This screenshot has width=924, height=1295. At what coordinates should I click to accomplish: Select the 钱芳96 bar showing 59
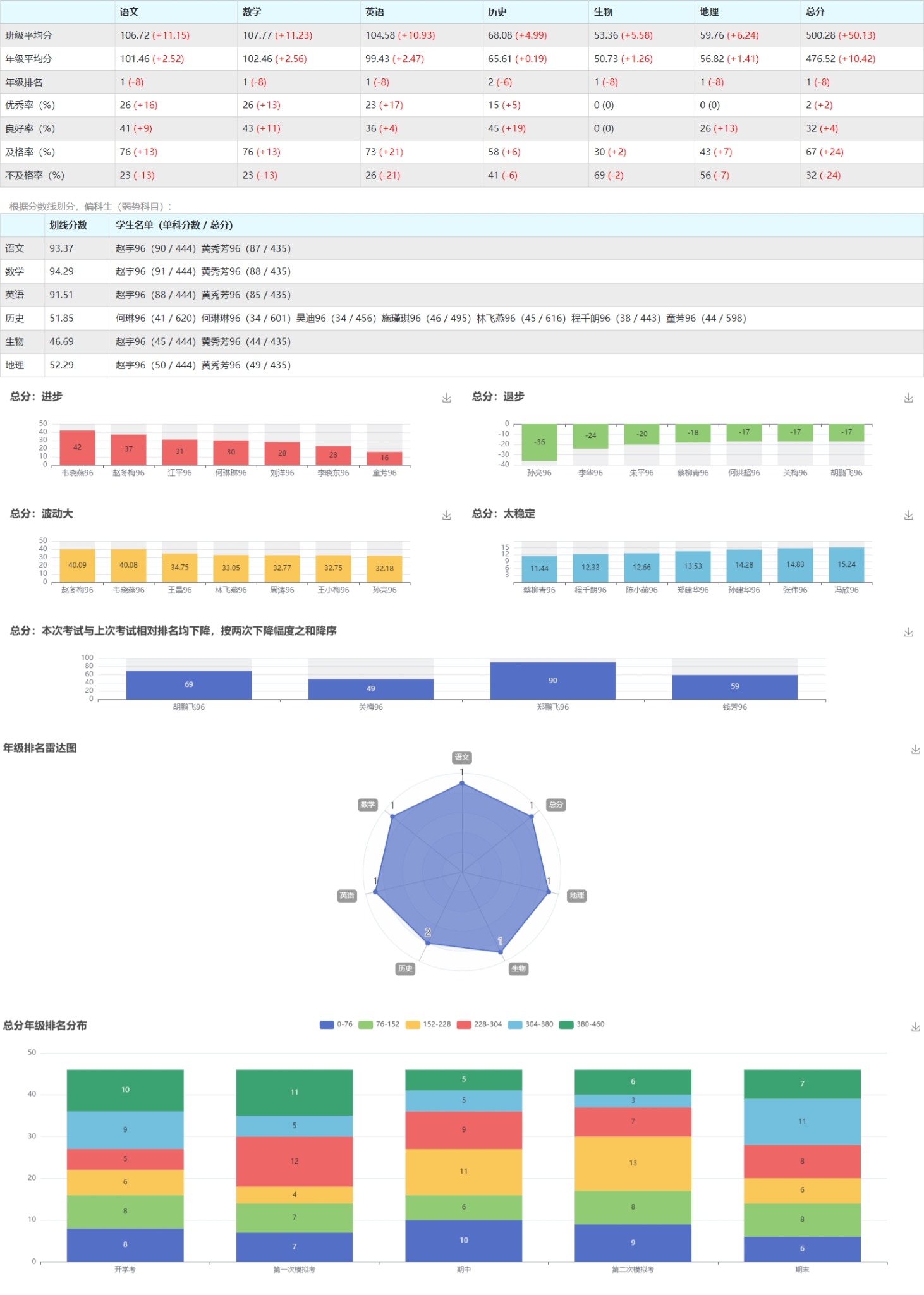click(735, 686)
